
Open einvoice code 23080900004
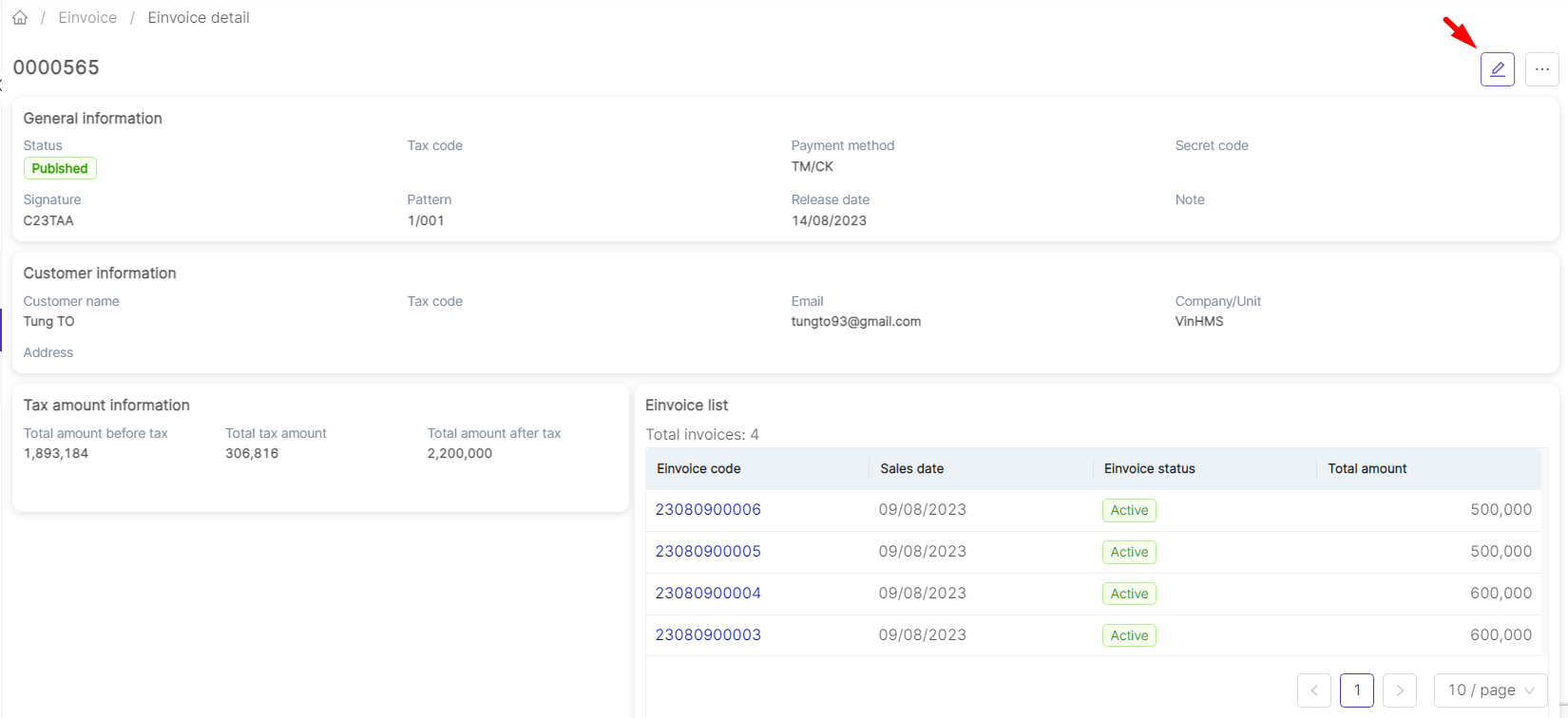(x=708, y=594)
